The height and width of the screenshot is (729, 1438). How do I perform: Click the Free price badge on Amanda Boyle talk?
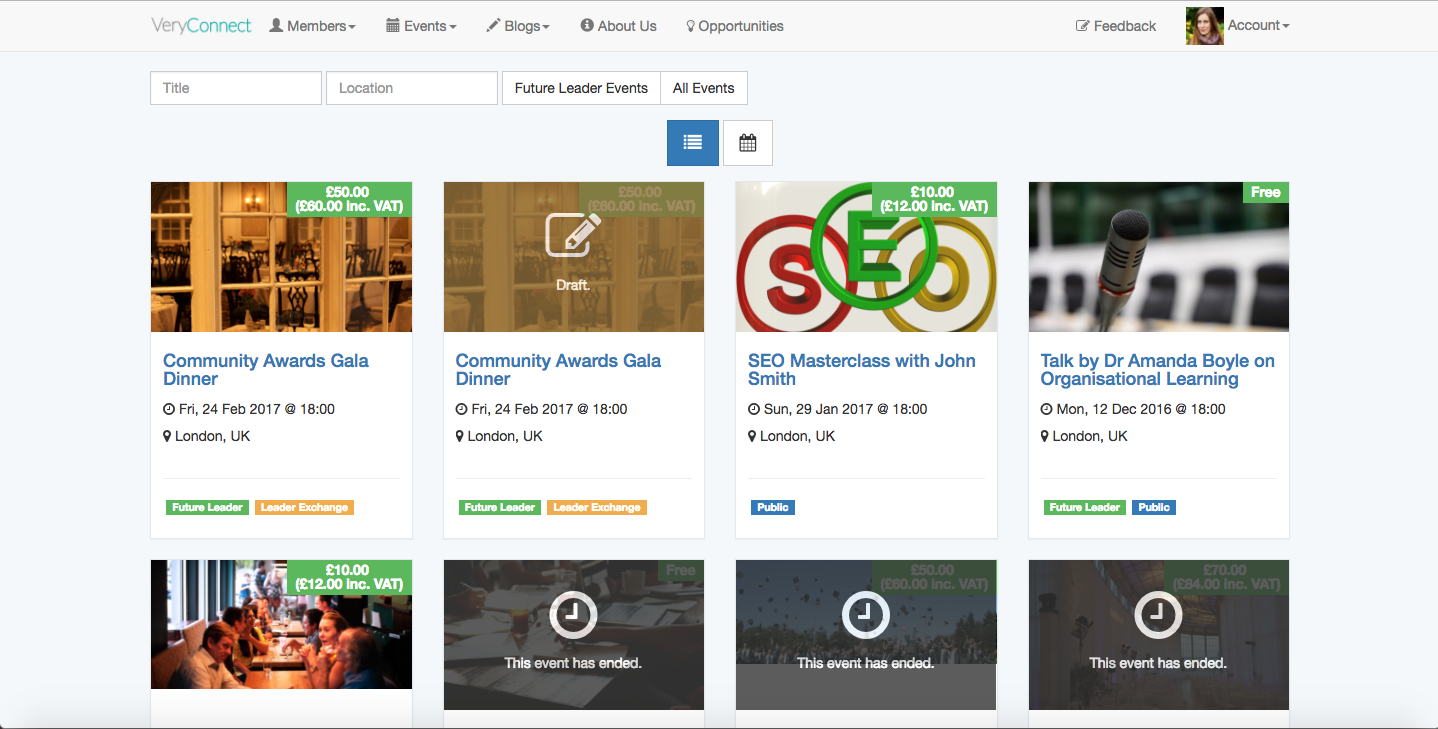(1266, 192)
